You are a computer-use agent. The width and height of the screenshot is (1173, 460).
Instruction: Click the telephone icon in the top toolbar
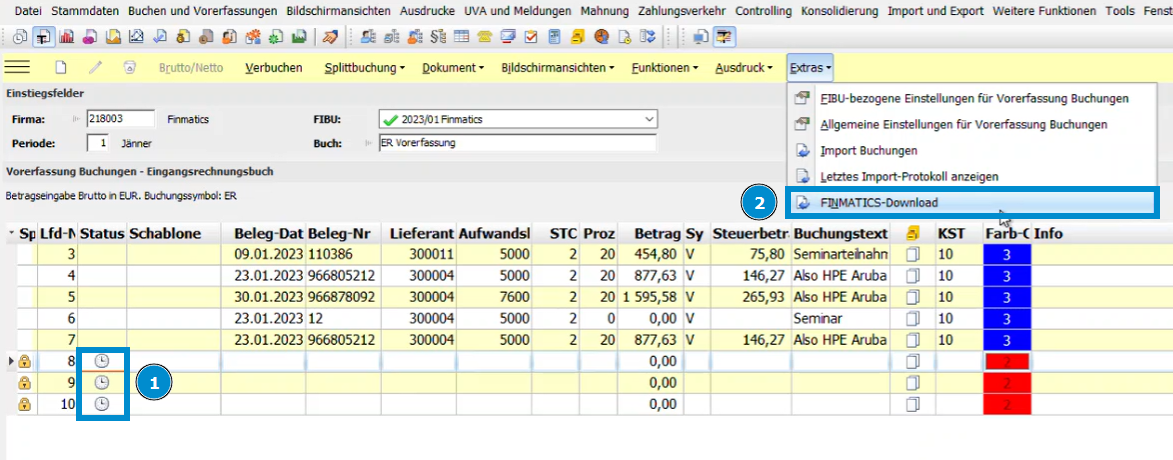tap(485, 38)
